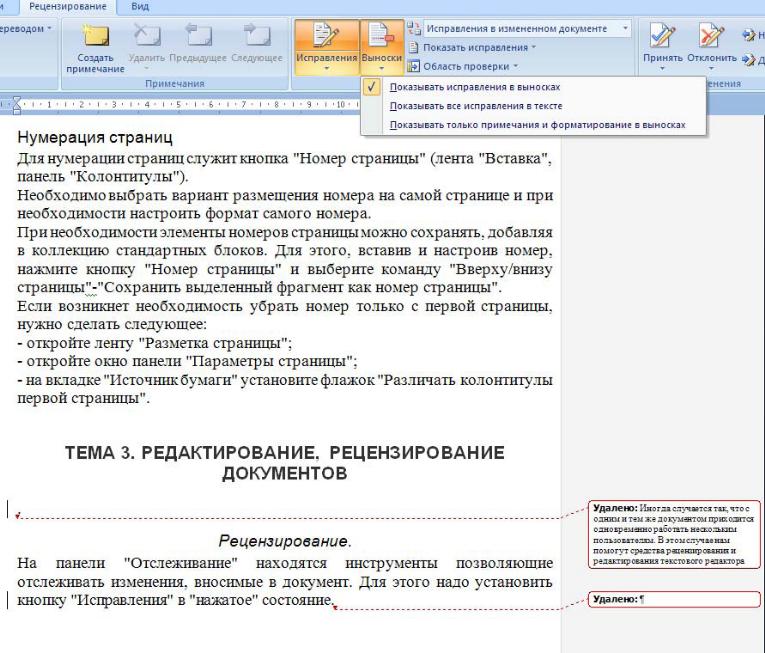
Task: Click the Отклонить cross icon
Action: pos(711,36)
